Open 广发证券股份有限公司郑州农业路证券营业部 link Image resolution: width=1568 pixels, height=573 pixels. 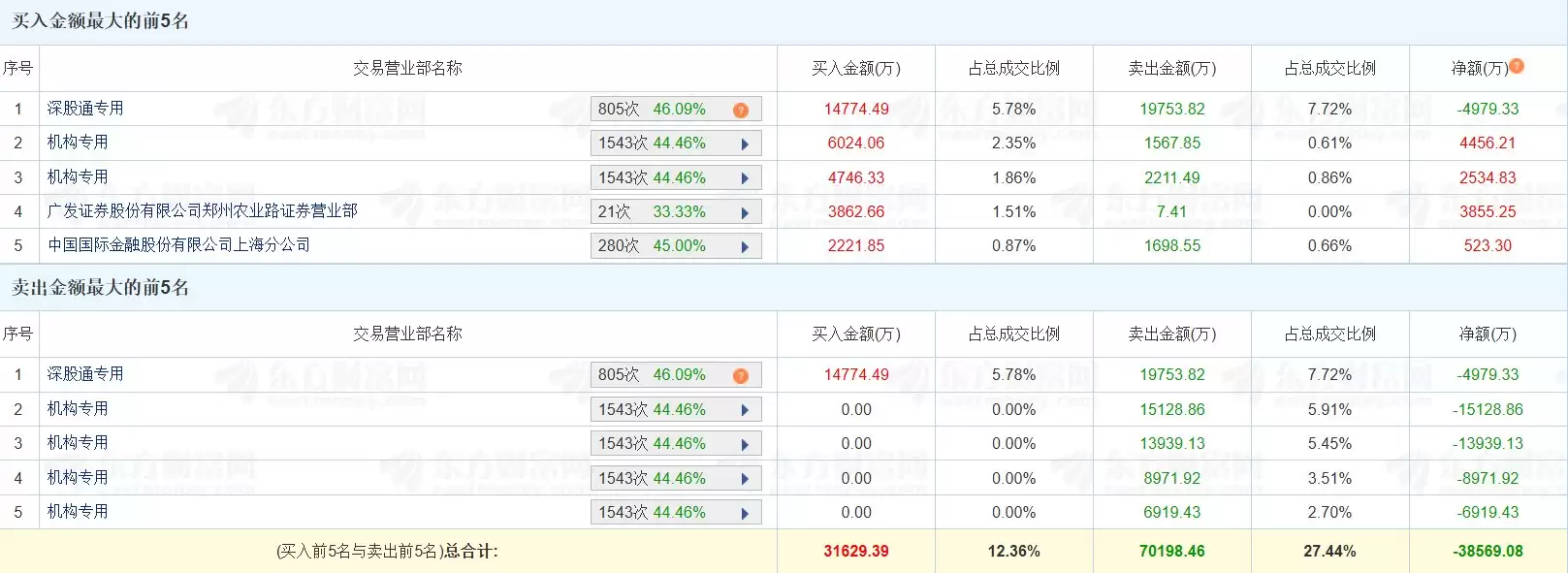coord(202,210)
